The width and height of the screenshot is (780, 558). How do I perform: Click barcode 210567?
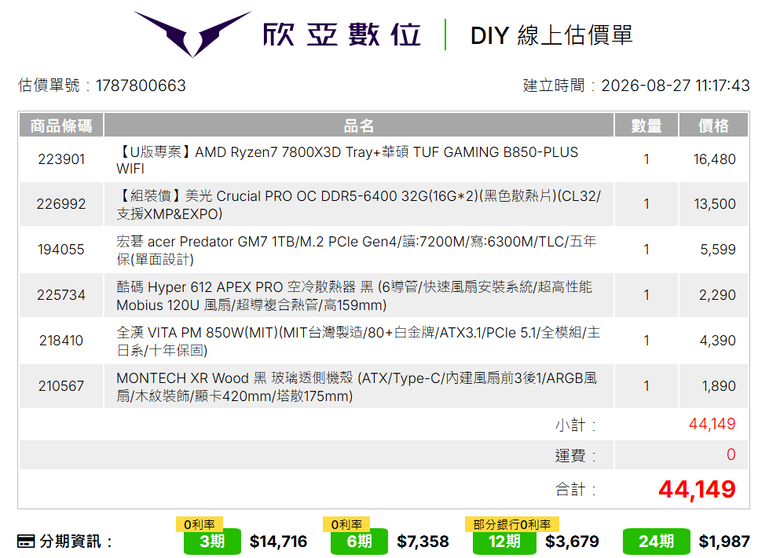[61, 386]
